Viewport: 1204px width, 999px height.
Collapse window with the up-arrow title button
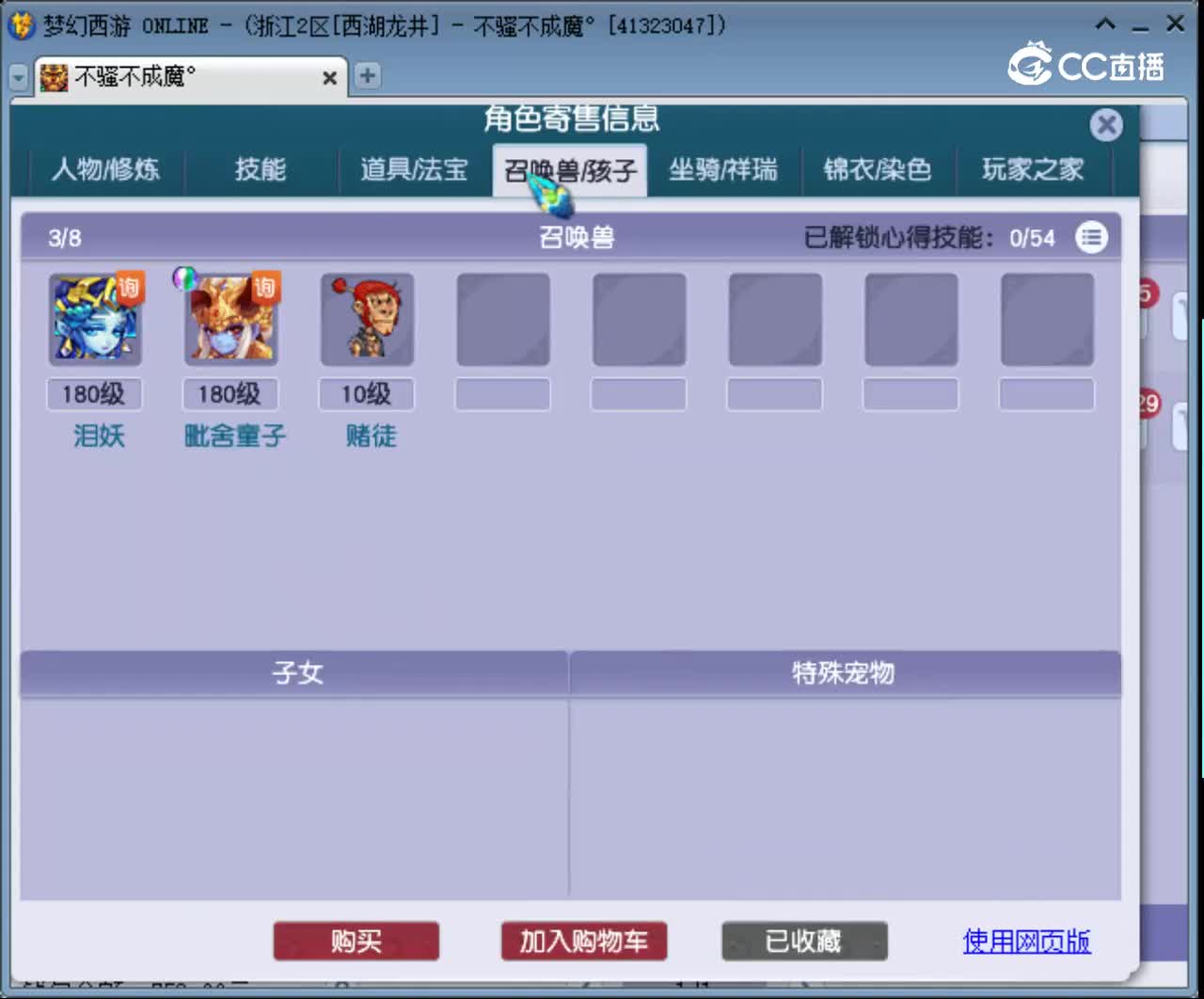tap(1106, 24)
